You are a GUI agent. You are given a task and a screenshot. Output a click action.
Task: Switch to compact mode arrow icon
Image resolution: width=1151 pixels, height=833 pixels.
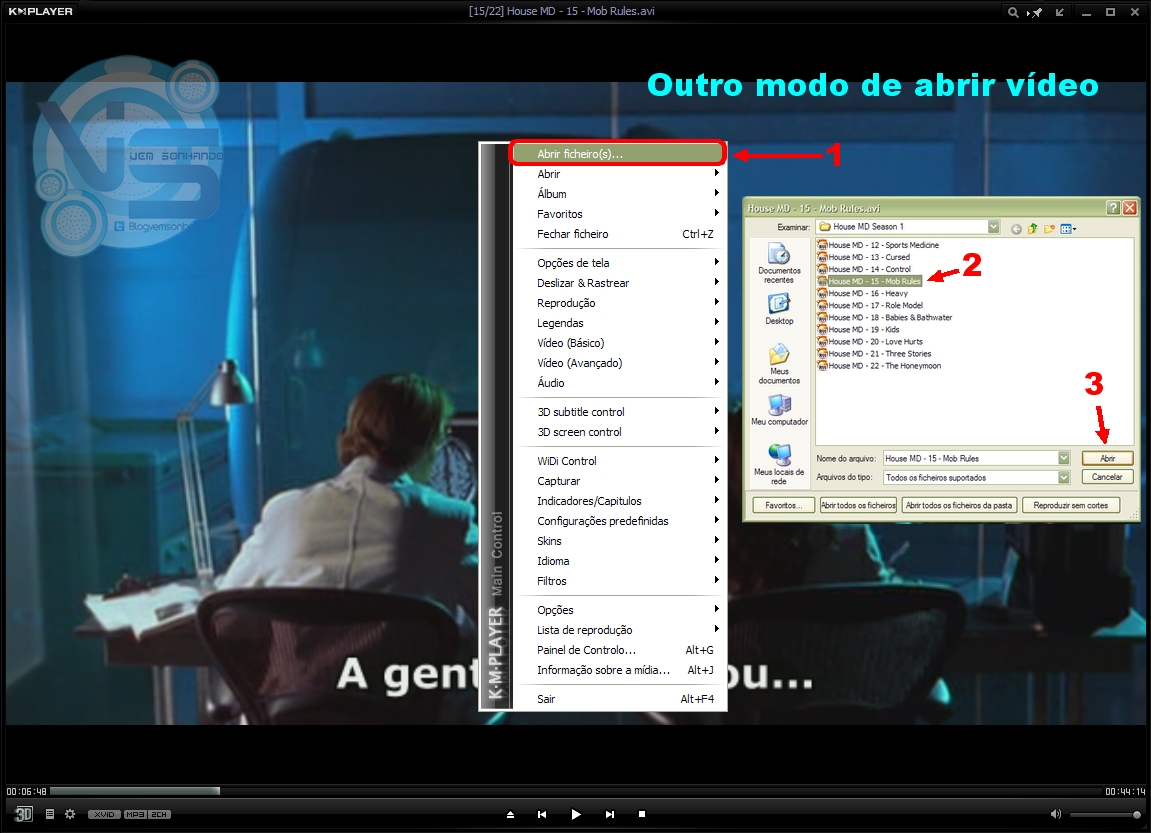[1059, 12]
